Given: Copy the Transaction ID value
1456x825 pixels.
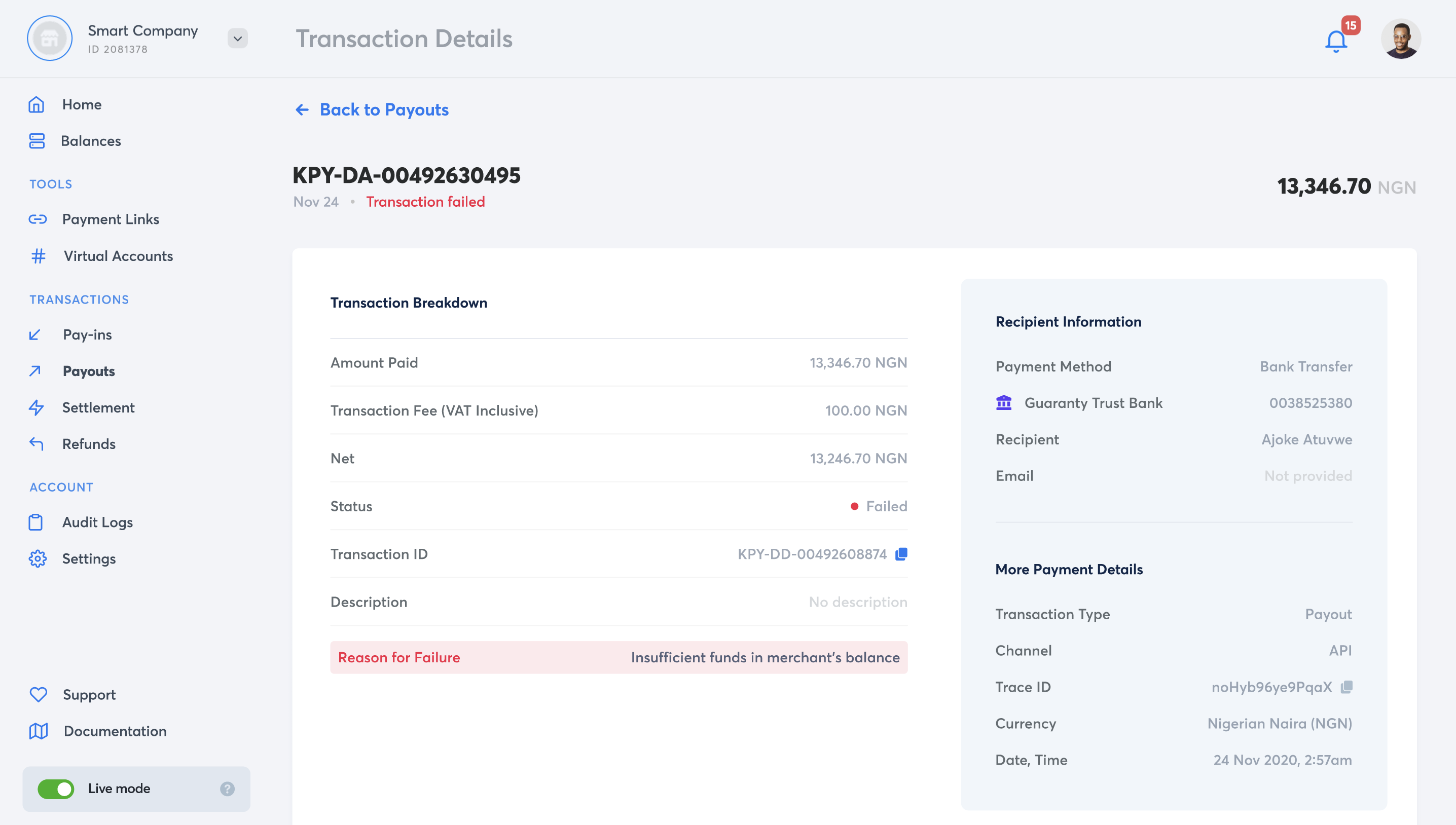Looking at the screenshot, I should (900, 554).
